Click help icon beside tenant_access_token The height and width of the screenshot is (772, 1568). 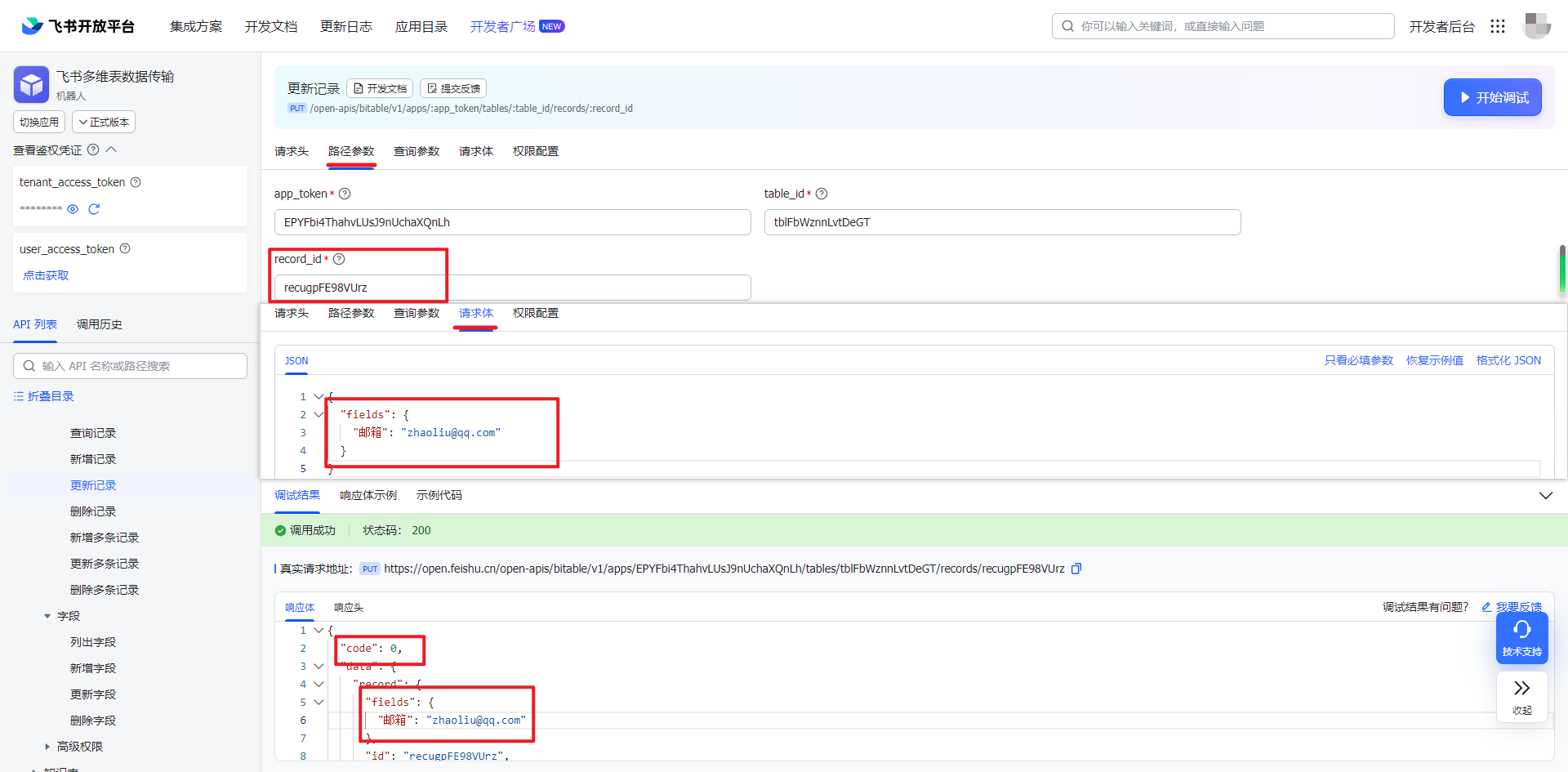pos(136,182)
